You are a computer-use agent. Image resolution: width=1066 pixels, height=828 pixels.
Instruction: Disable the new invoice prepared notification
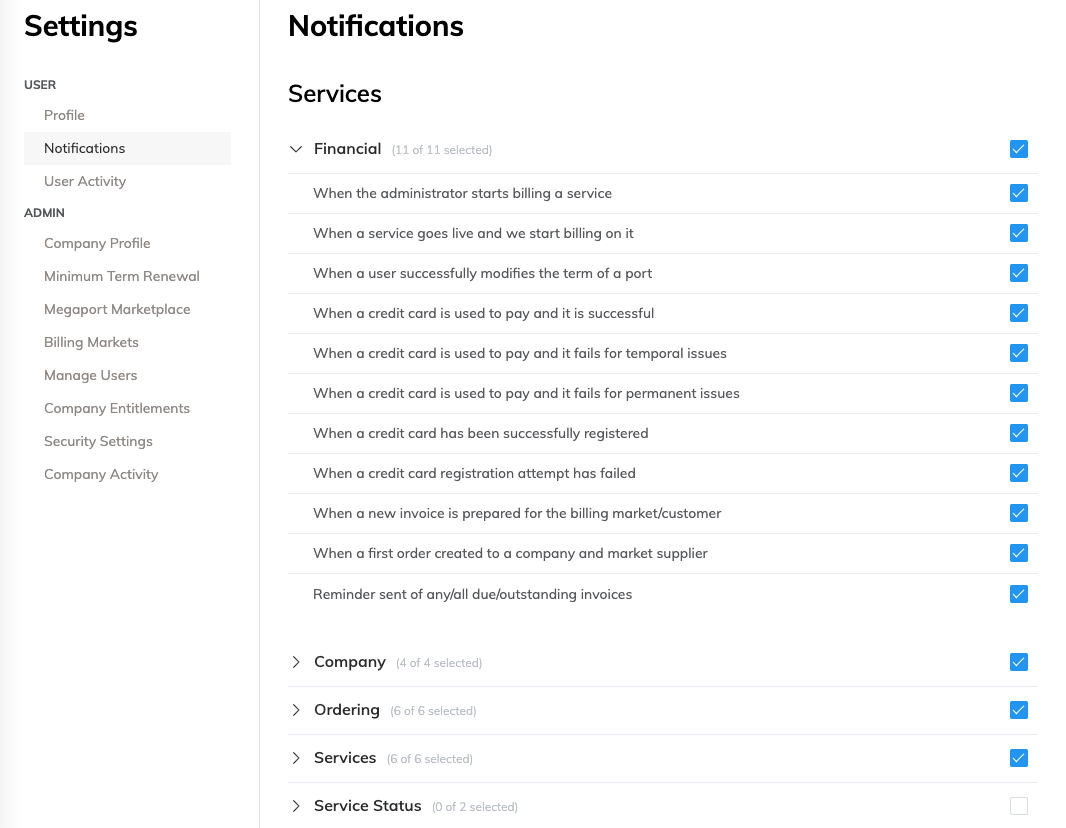[x=1018, y=513]
